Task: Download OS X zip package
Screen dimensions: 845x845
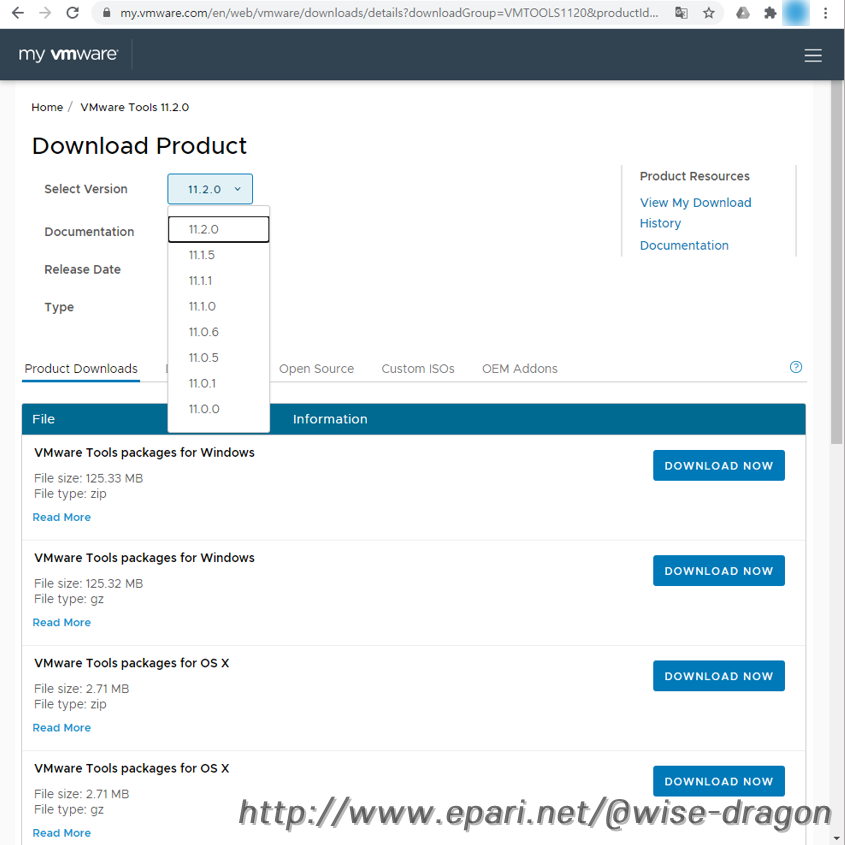Action: pyautogui.click(x=718, y=676)
